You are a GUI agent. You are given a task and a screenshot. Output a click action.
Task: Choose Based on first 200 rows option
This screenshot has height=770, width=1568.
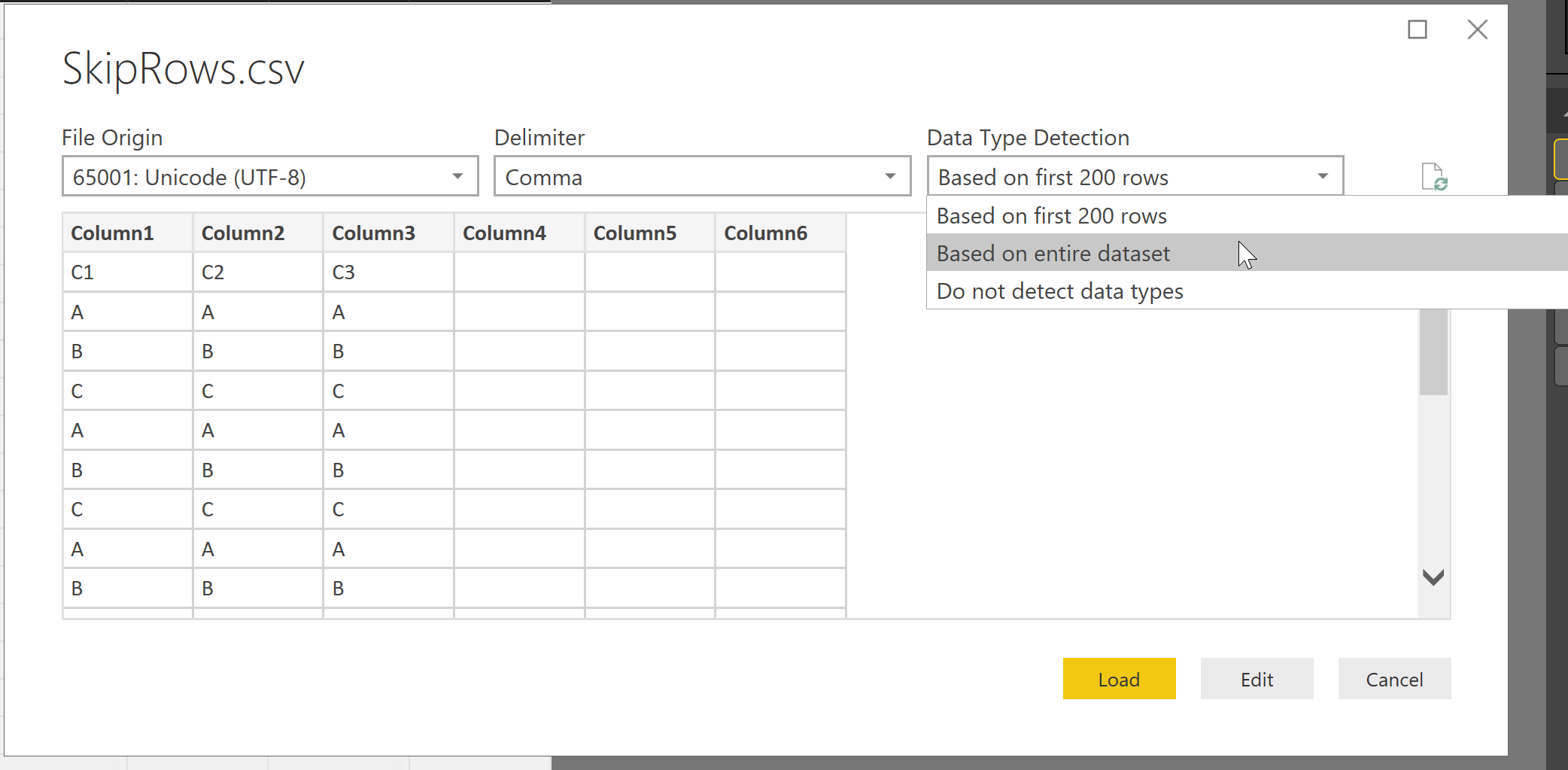point(1247,216)
